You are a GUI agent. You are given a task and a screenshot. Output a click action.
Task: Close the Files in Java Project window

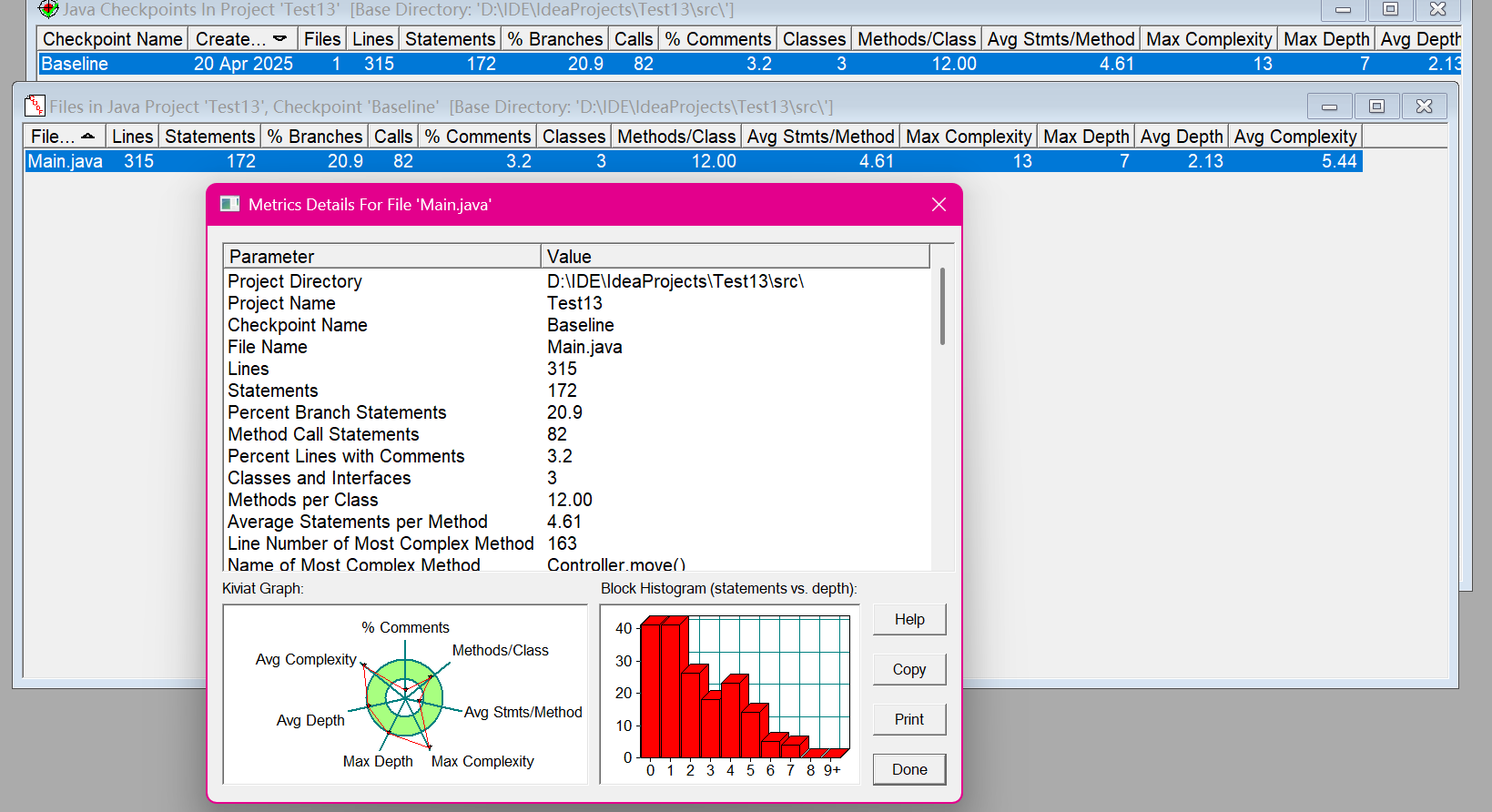[x=1424, y=107]
